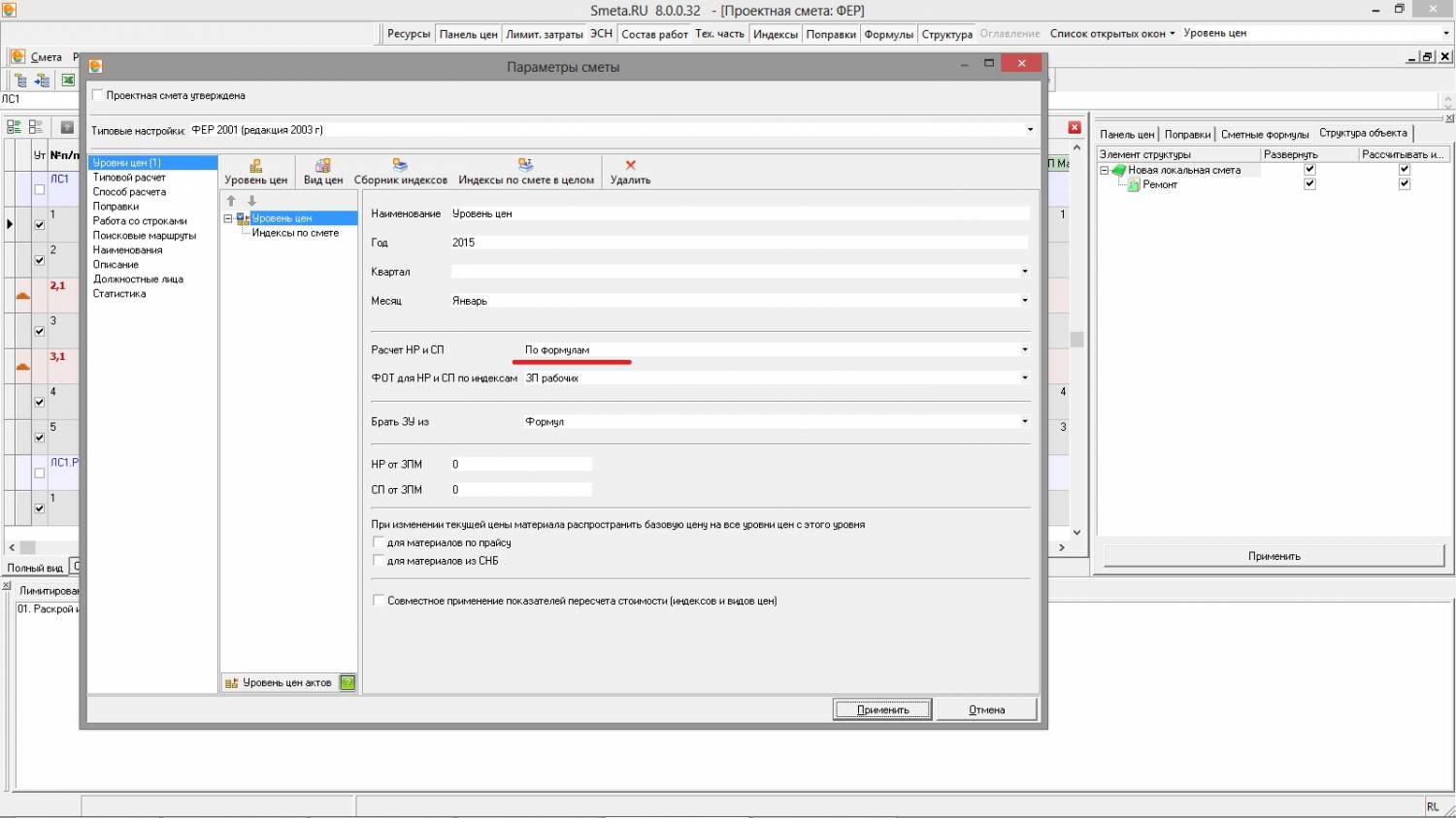Open ФОТ для НР и СП dropdown

pos(1024,377)
